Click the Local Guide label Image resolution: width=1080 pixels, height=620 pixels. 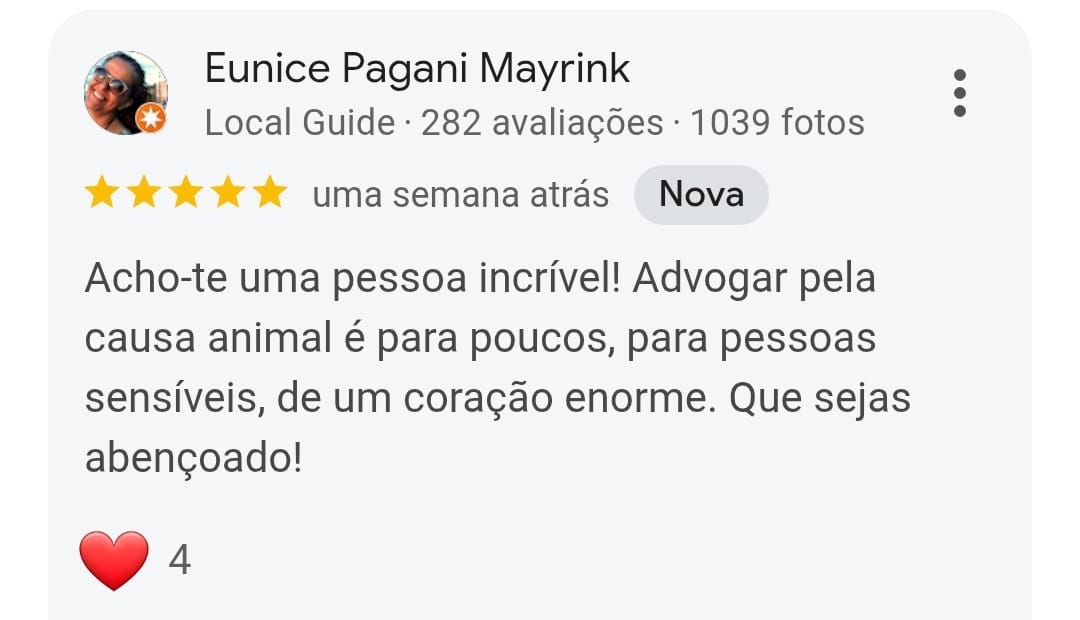300,123
